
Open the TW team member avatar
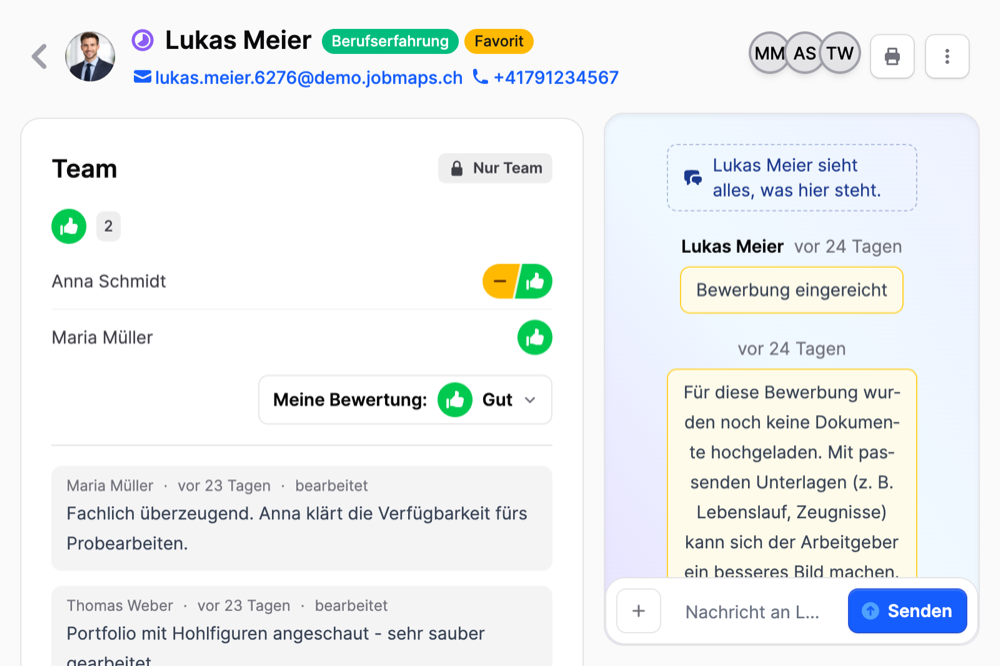840,53
